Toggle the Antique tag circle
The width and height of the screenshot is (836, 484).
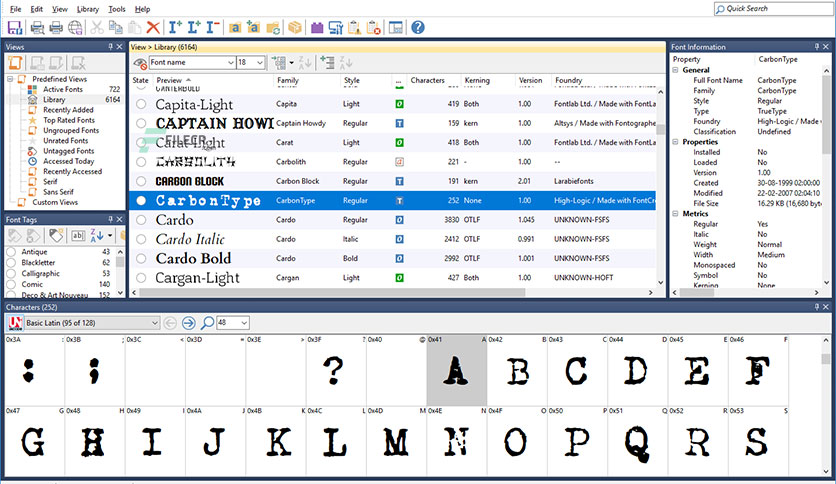(11, 252)
